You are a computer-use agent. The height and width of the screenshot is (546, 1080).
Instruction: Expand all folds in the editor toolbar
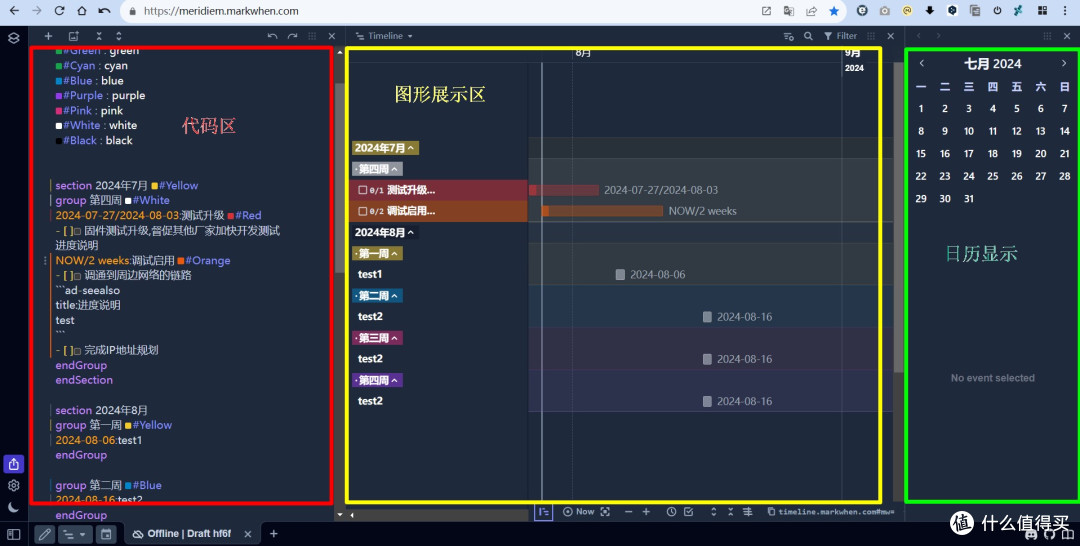(x=118, y=36)
